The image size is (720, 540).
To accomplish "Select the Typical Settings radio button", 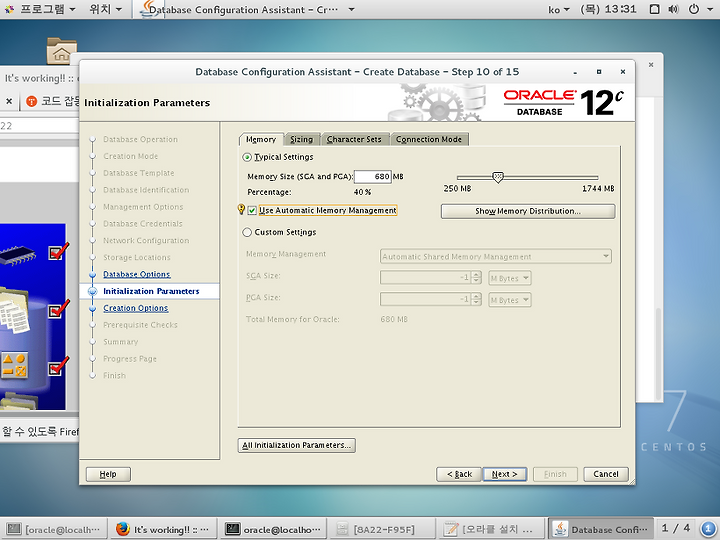I will 247,158.
